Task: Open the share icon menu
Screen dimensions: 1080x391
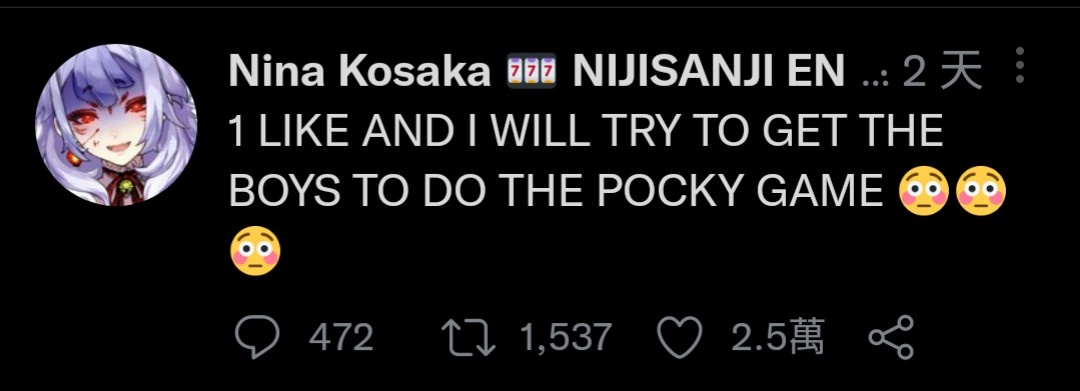Action: click(x=891, y=337)
